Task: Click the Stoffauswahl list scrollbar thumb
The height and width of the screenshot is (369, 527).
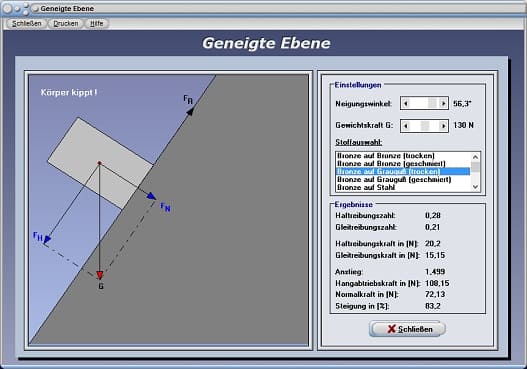Action: click(x=475, y=167)
